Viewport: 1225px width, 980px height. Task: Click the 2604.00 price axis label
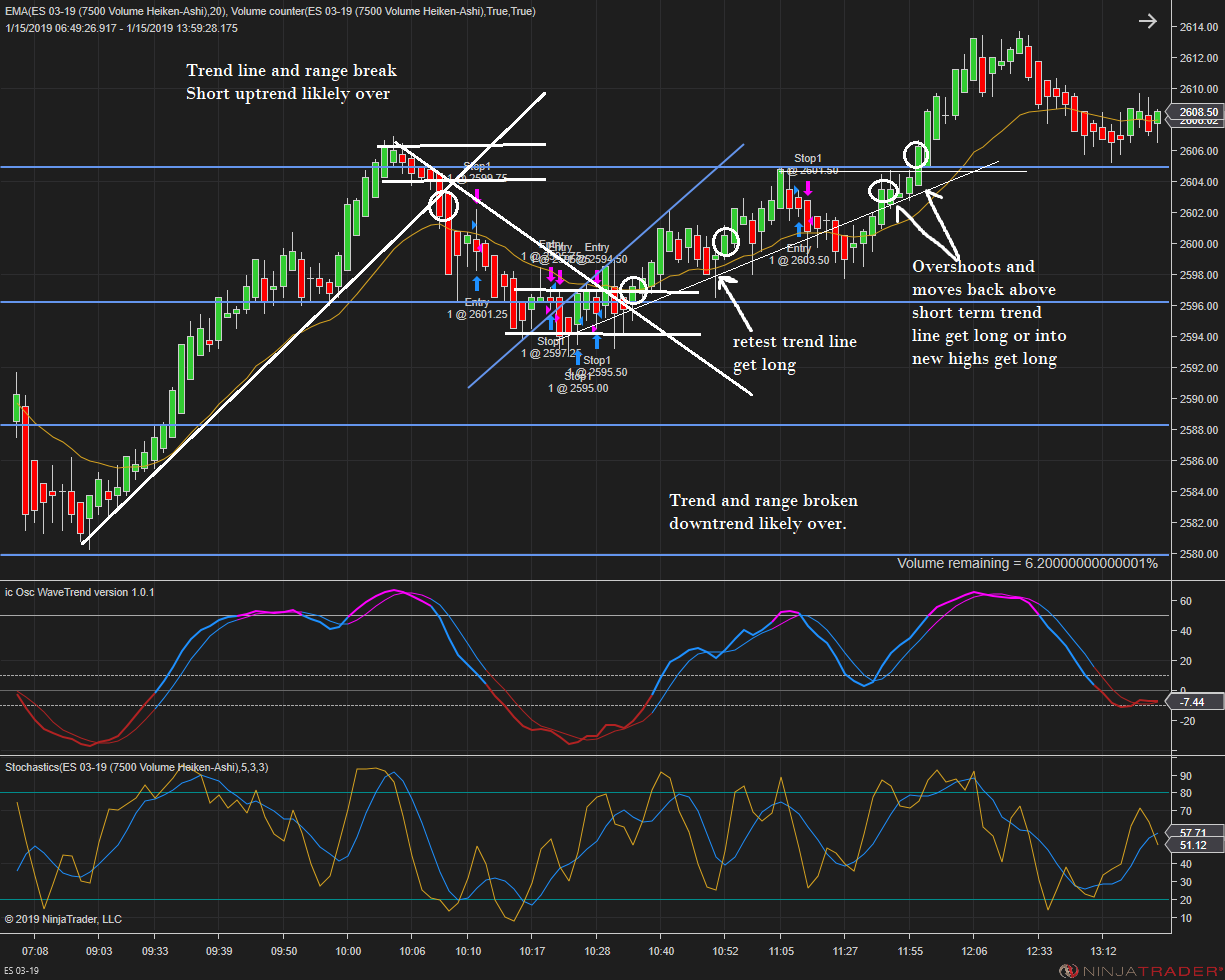click(1198, 182)
